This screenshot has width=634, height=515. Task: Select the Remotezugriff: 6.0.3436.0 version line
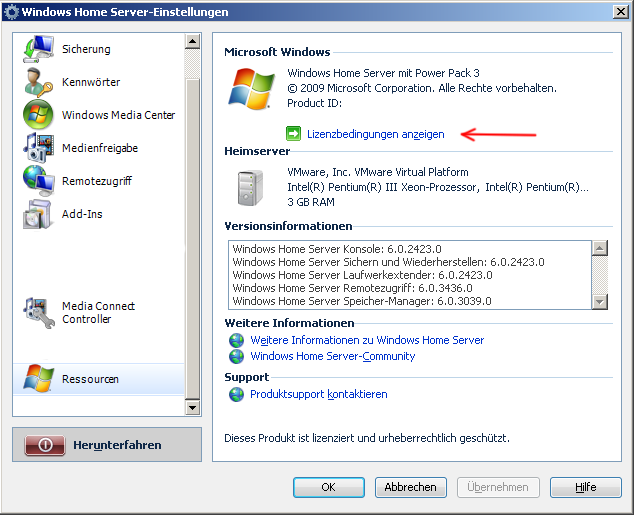point(353,288)
